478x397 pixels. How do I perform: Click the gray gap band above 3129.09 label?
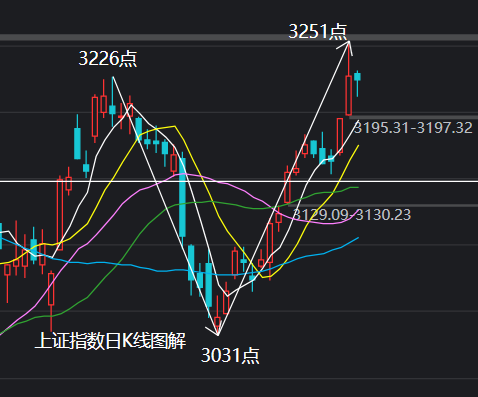(x=383, y=205)
